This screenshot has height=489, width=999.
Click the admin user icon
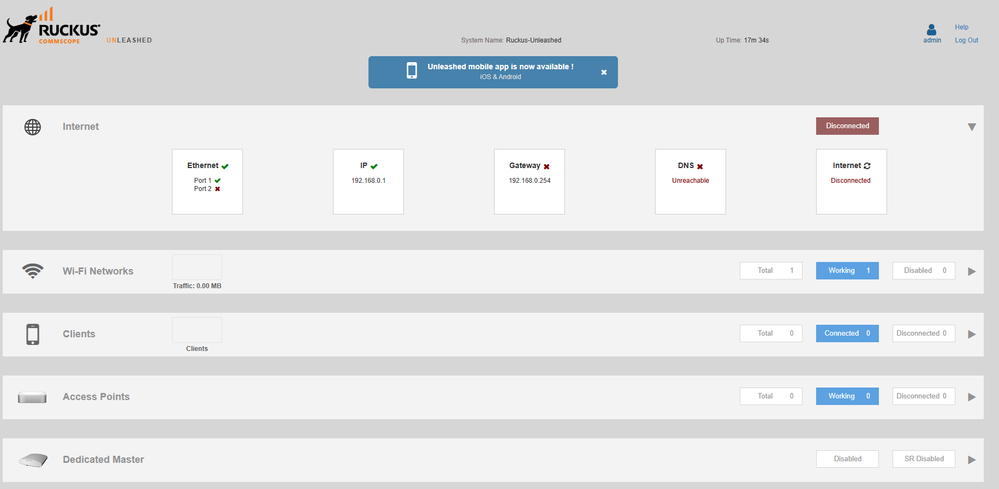pos(932,30)
